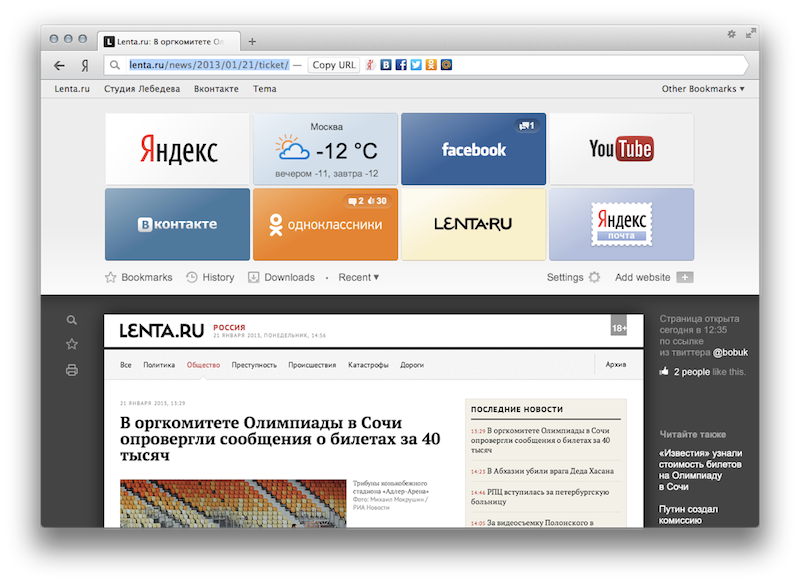800x584 pixels.
Task: Select the Общество news category
Action: pyautogui.click(x=203, y=365)
